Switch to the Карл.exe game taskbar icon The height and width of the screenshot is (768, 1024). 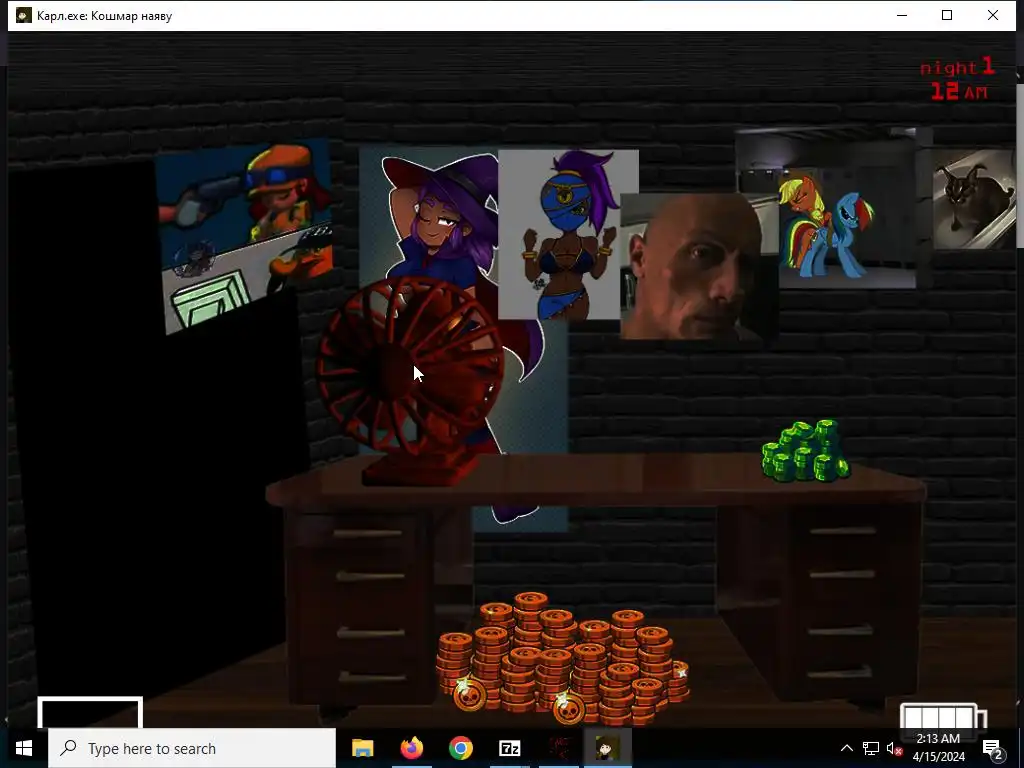(608, 748)
